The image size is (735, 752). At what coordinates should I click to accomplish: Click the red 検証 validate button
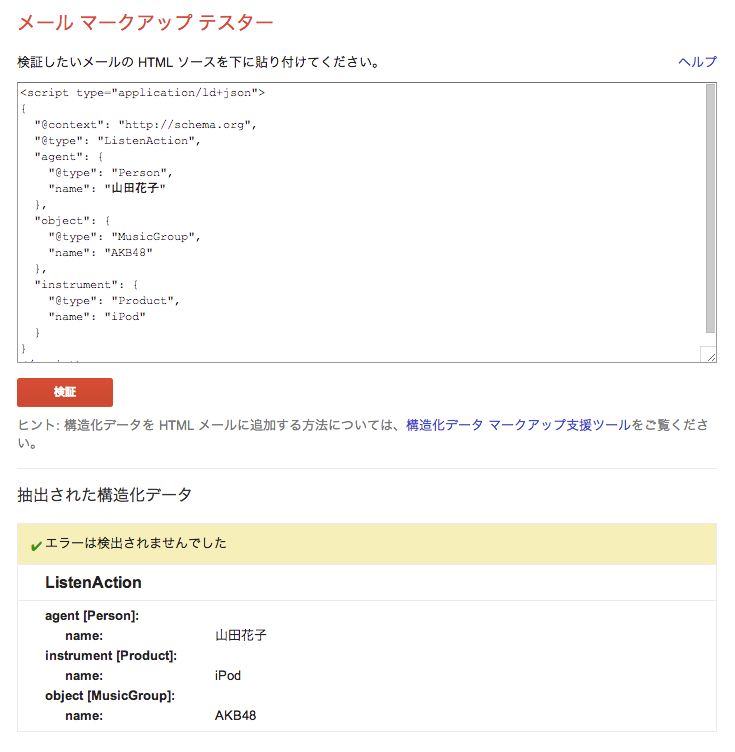tap(65, 392)
